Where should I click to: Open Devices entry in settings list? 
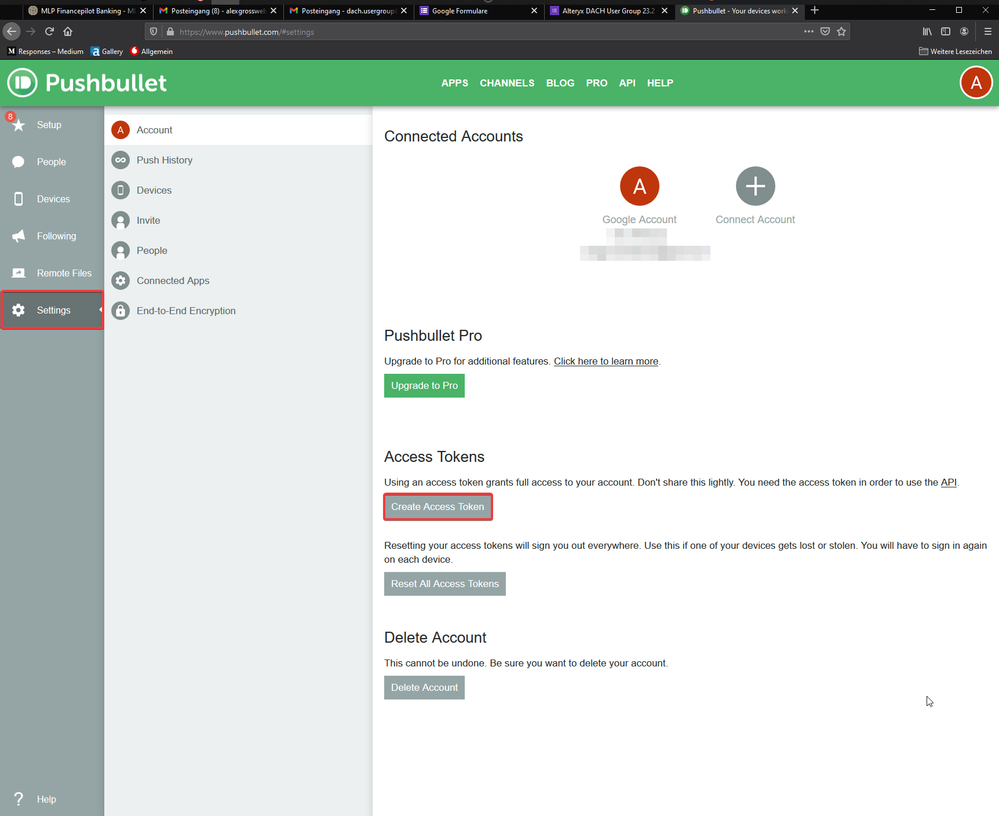pyautogui.click(x=238, y=190)
